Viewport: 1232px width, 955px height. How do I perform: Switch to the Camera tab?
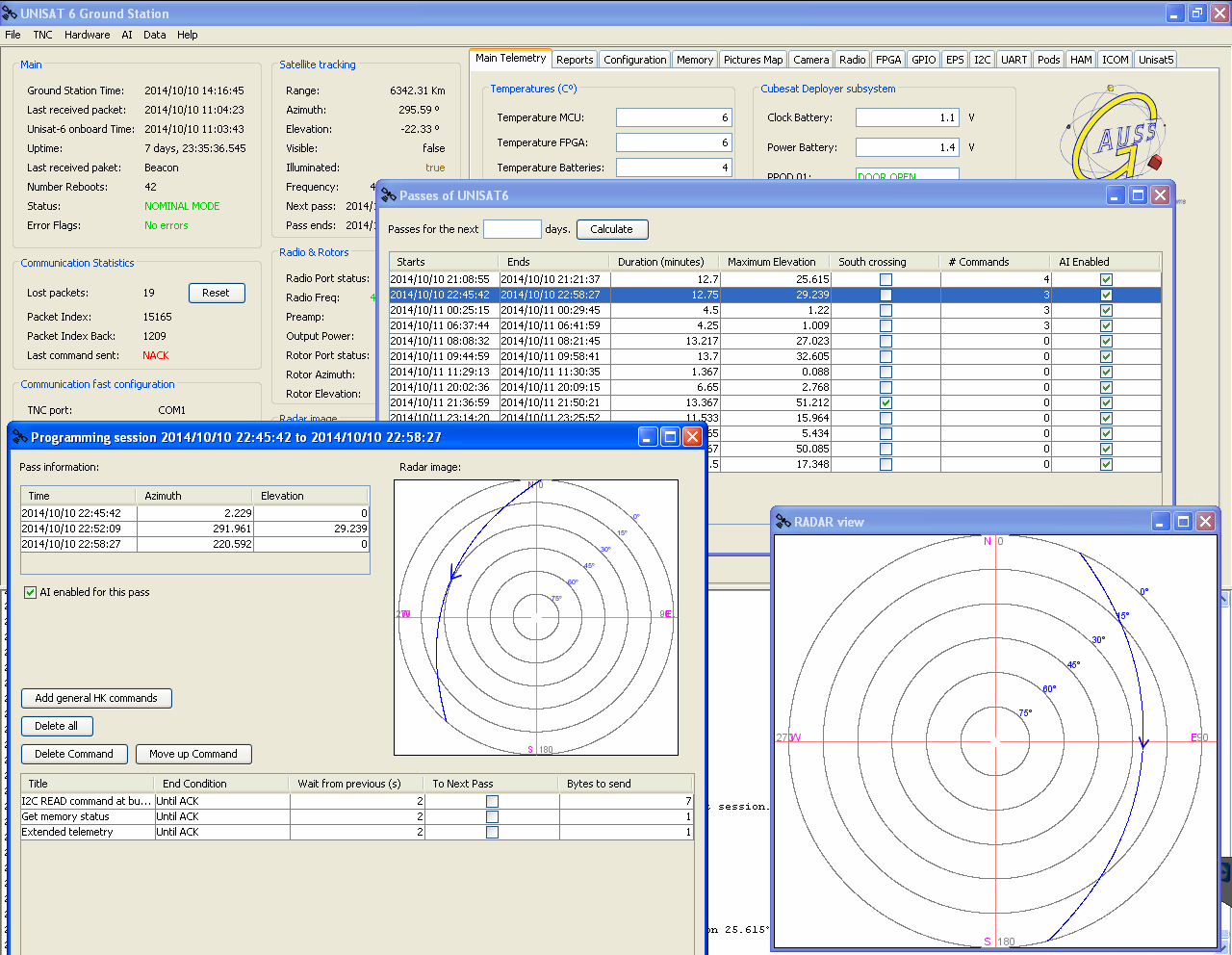pyautogui.click(x=810, y=60)
